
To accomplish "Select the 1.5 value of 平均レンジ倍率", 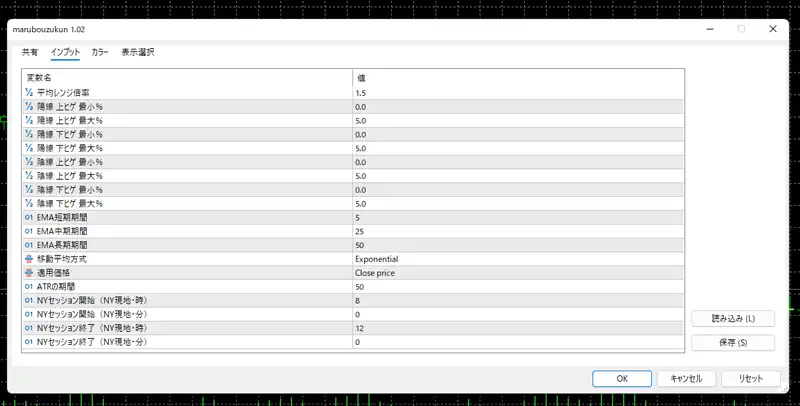I will click(x=517, y=93).
